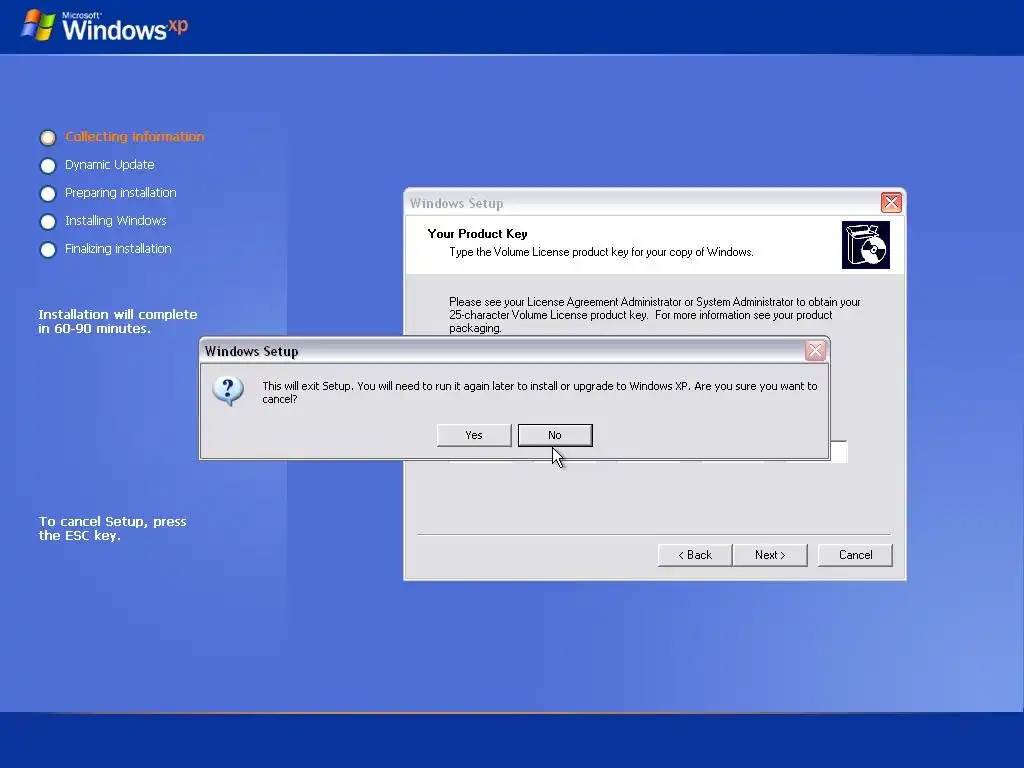The image size is (1024, 768).
Task: Select the Installing Windows step bullet
Action: click(48, 221)
